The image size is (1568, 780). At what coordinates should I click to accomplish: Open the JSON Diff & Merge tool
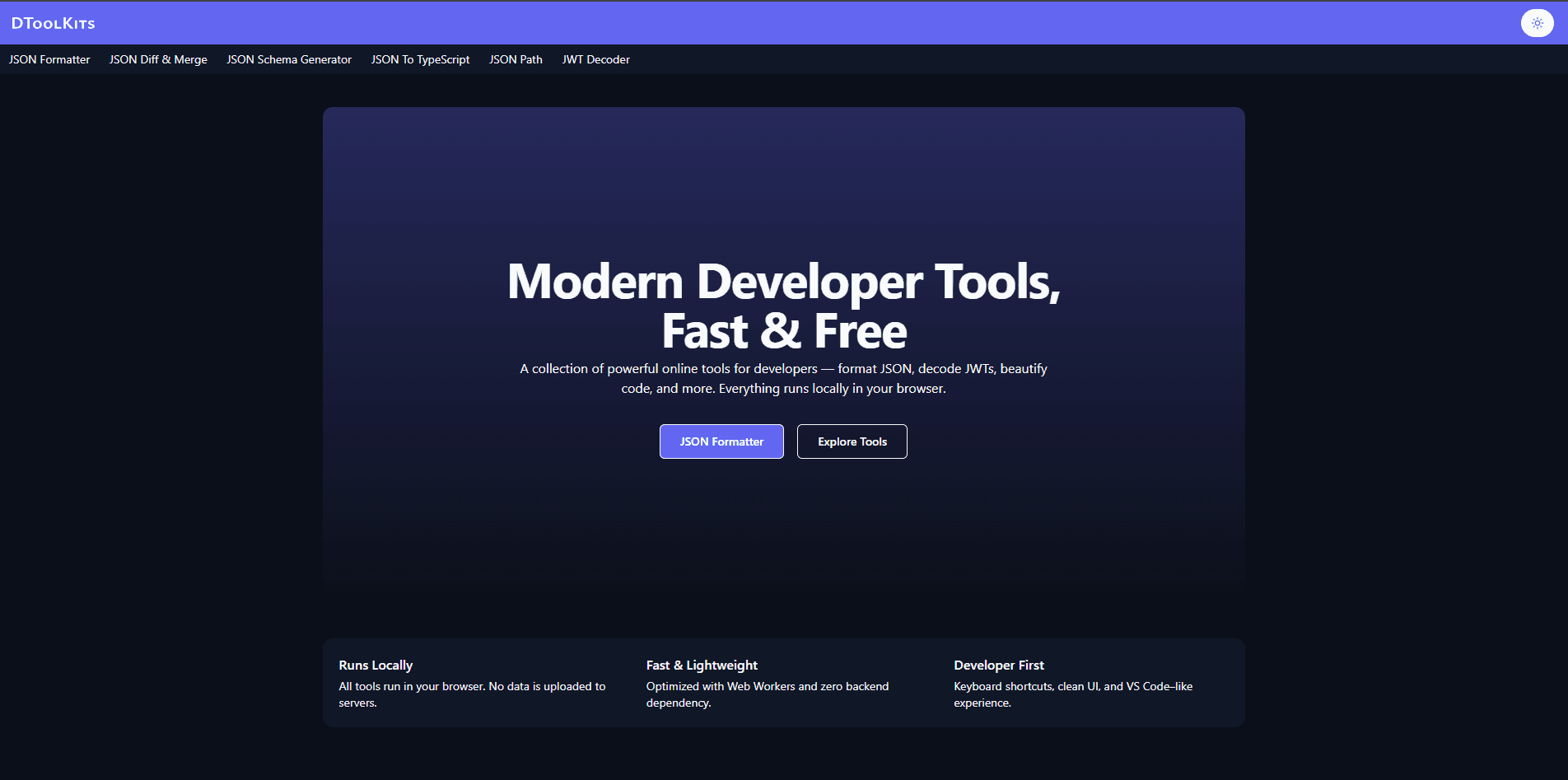click(158, 59)
